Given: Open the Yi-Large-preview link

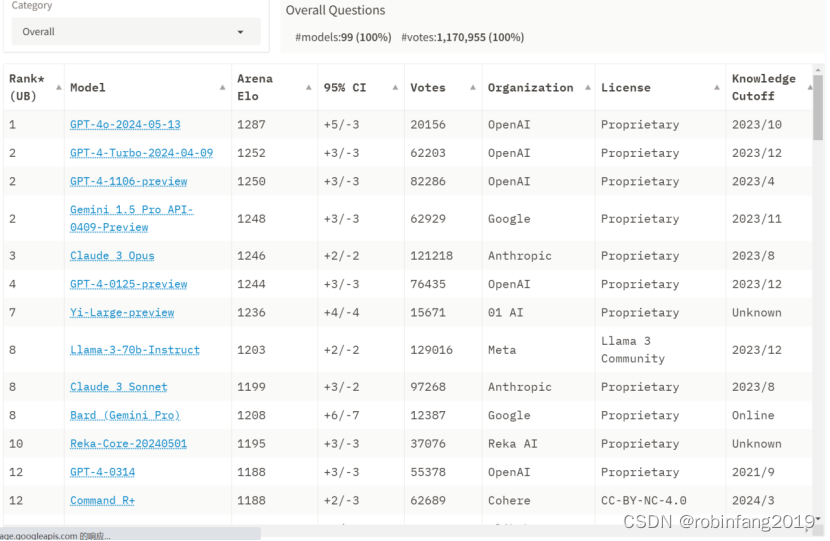Looking at the screenshot, I should point(122,313).
